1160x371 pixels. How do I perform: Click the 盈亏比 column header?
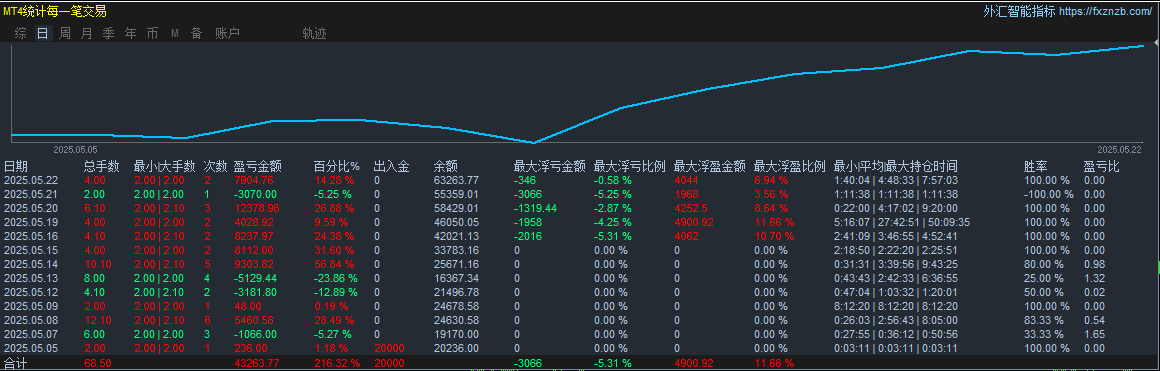(1102, 167)
